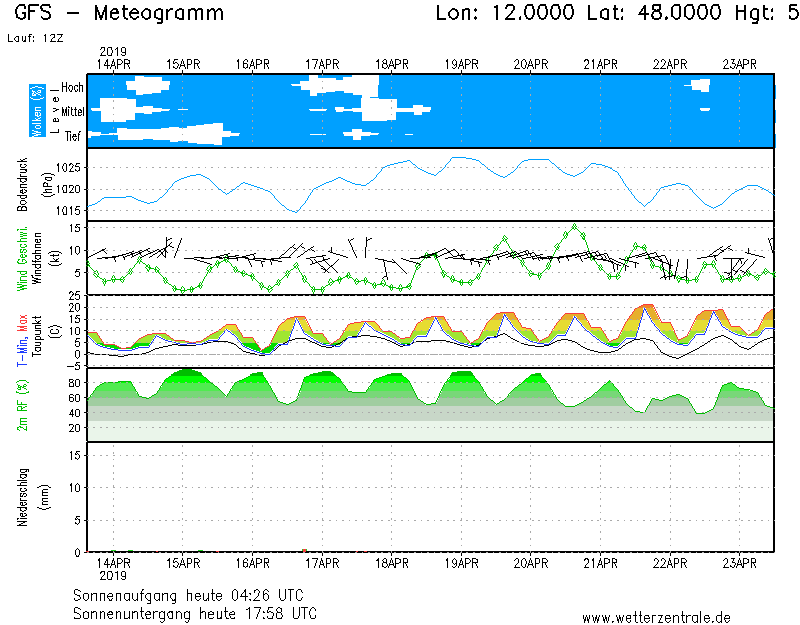Image resolution: width=800 pixels, height=625 pixels.
Task: Click the green 'Wind Geschwi.' axis label
Action: (22, 259)
